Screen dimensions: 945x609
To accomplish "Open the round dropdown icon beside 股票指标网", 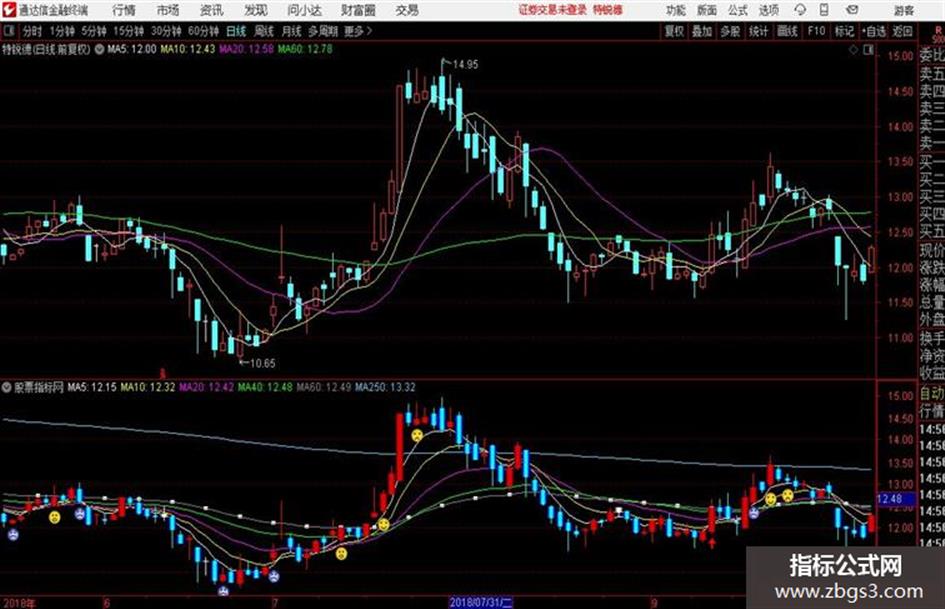I will click(7, 387).
